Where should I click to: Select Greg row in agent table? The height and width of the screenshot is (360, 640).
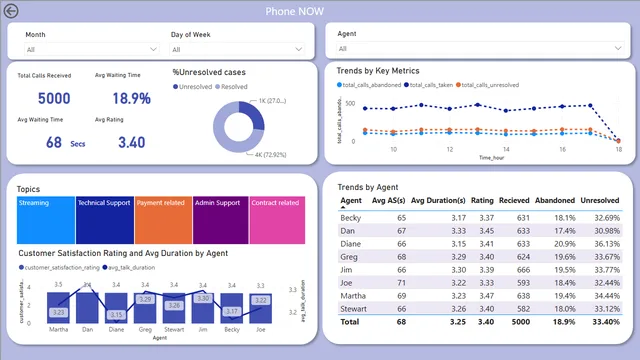coord(480,257)
